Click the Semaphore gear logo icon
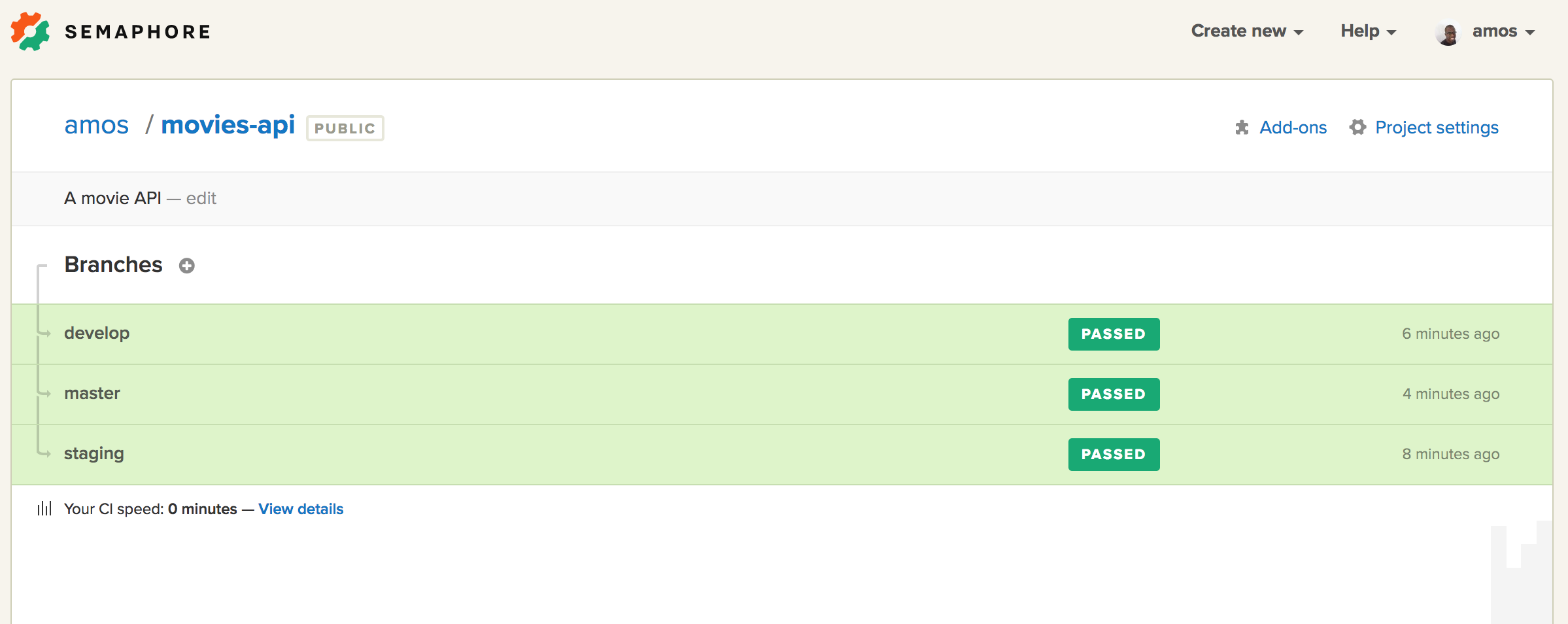Viewport: 1568px width, 624px height. (x=30, y=31)
